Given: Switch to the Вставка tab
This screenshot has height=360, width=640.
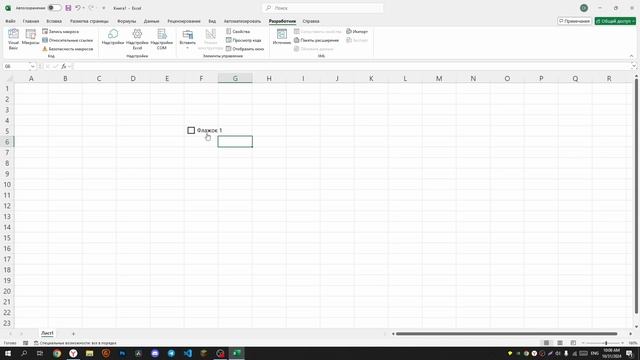Looking at the screenshot, I should tap(54, 21).
